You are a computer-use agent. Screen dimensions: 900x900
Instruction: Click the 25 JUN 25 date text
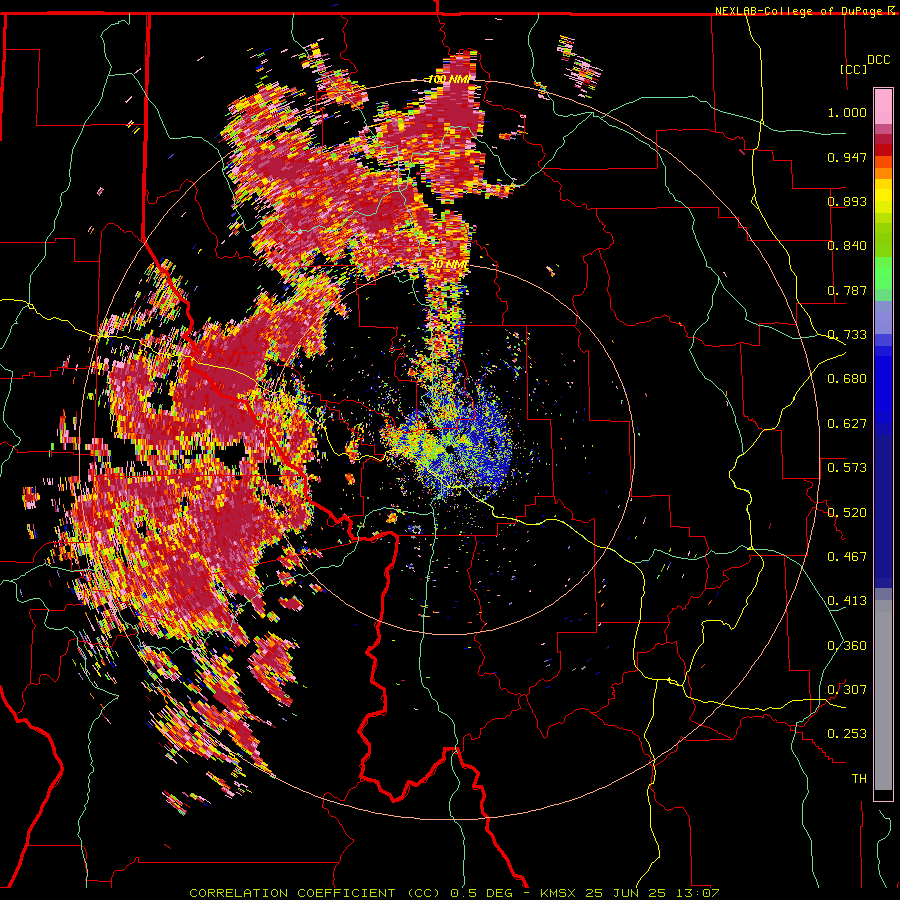[x=626, y=893]
